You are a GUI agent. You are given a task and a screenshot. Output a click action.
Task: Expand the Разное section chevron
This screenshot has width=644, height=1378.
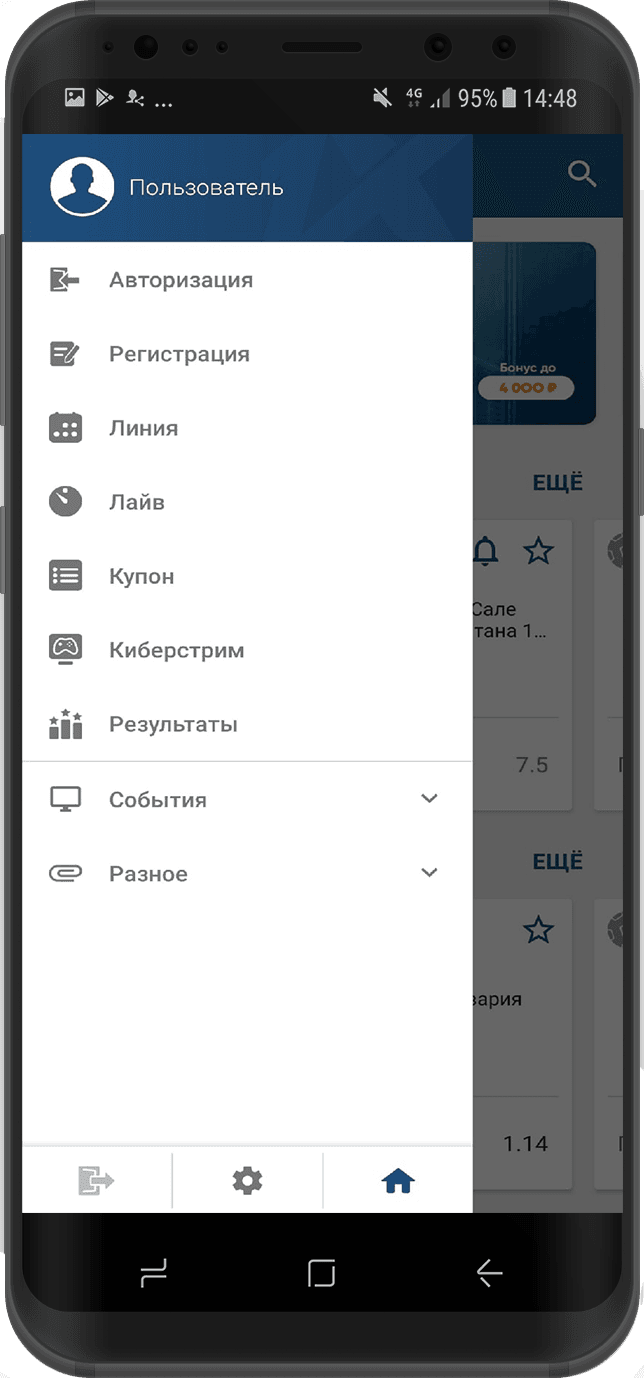(x=429, y=872)
